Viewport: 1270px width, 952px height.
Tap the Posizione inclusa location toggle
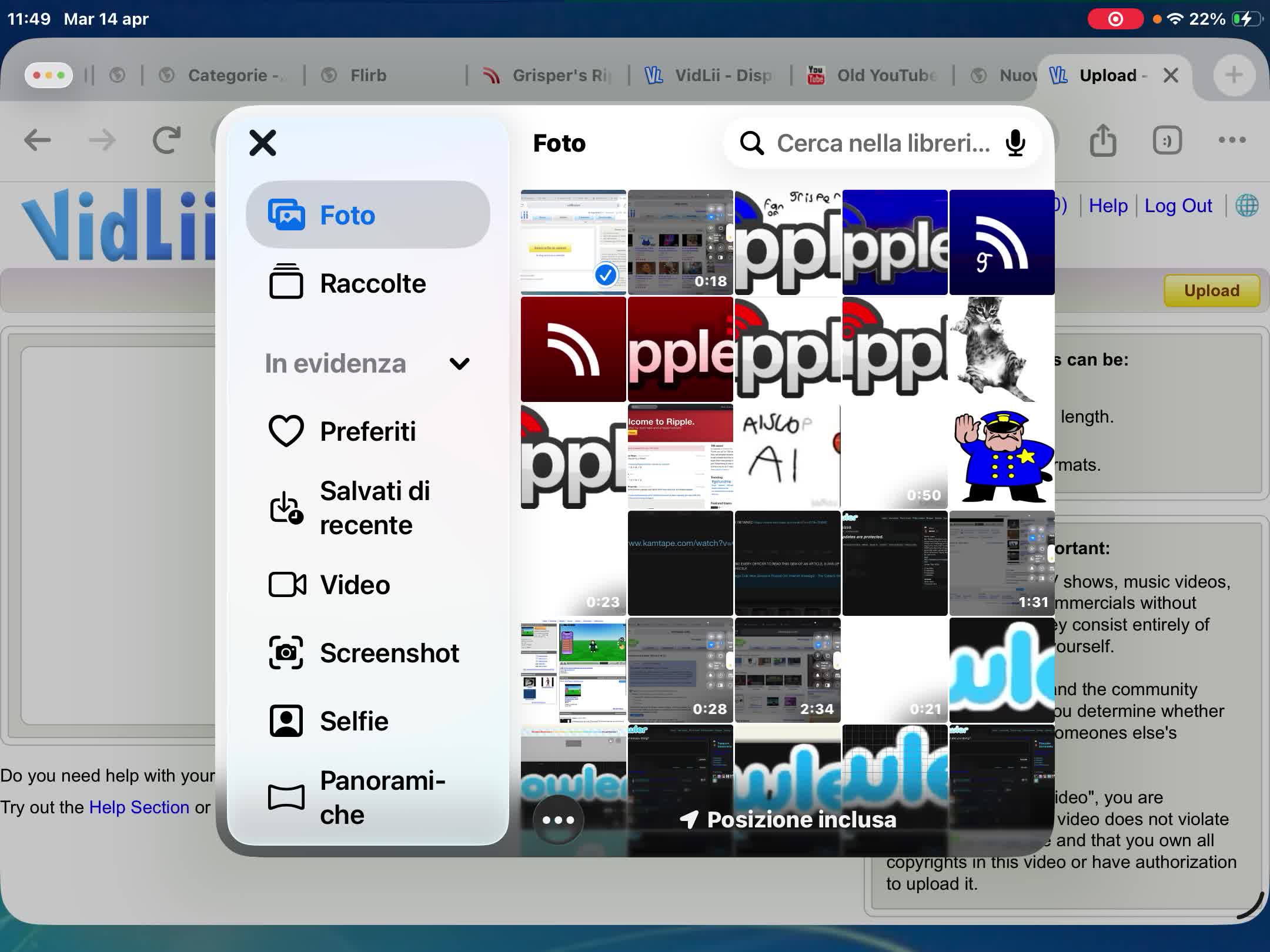click(x=788, y=820)
